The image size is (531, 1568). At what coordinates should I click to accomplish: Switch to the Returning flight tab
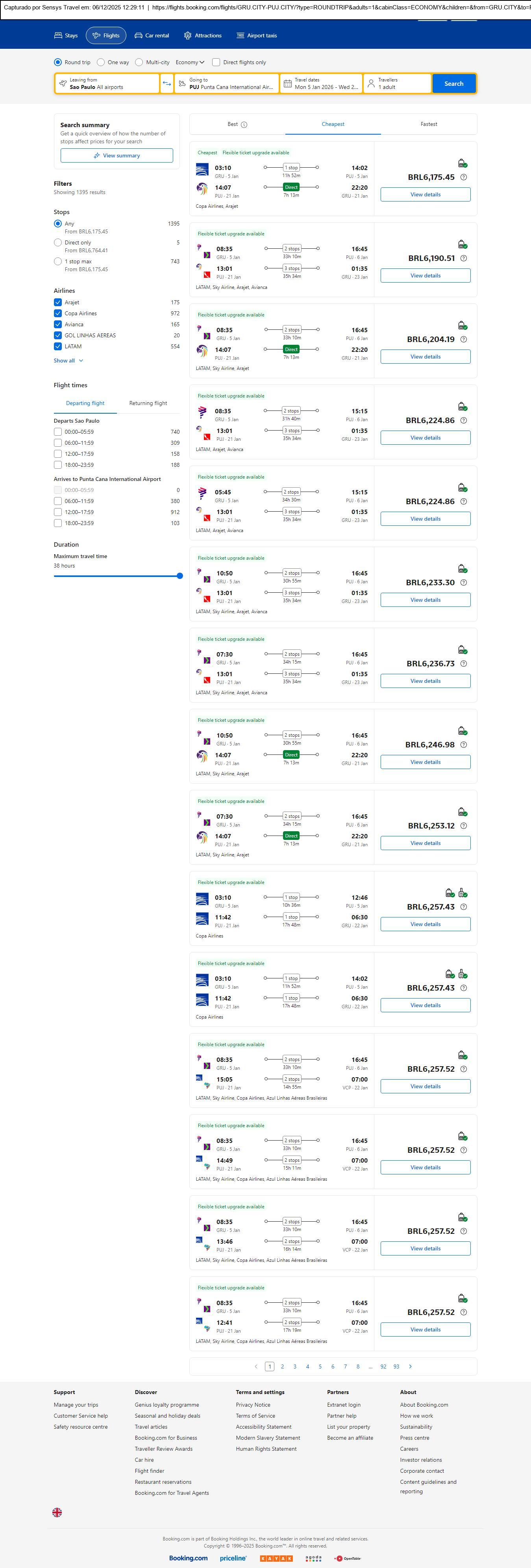point(148,403)
